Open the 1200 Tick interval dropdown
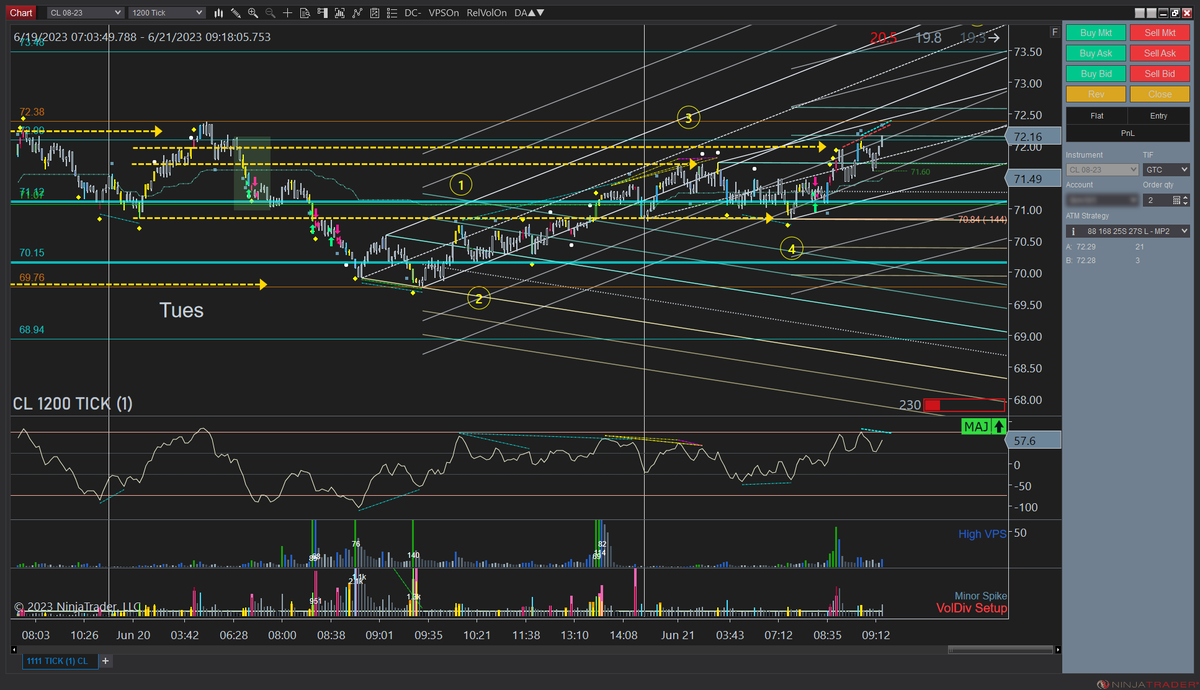 168,13
